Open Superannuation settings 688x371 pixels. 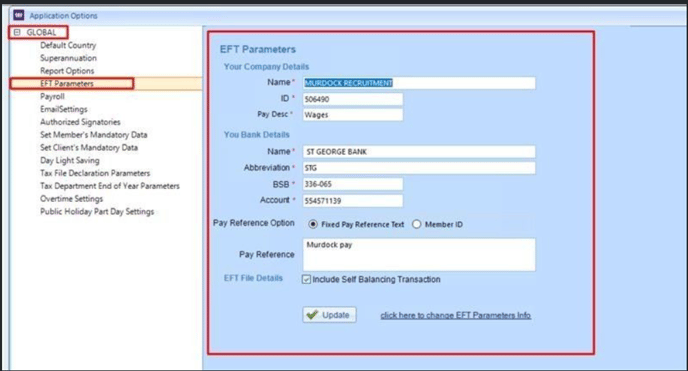click(x=68, y=58)
